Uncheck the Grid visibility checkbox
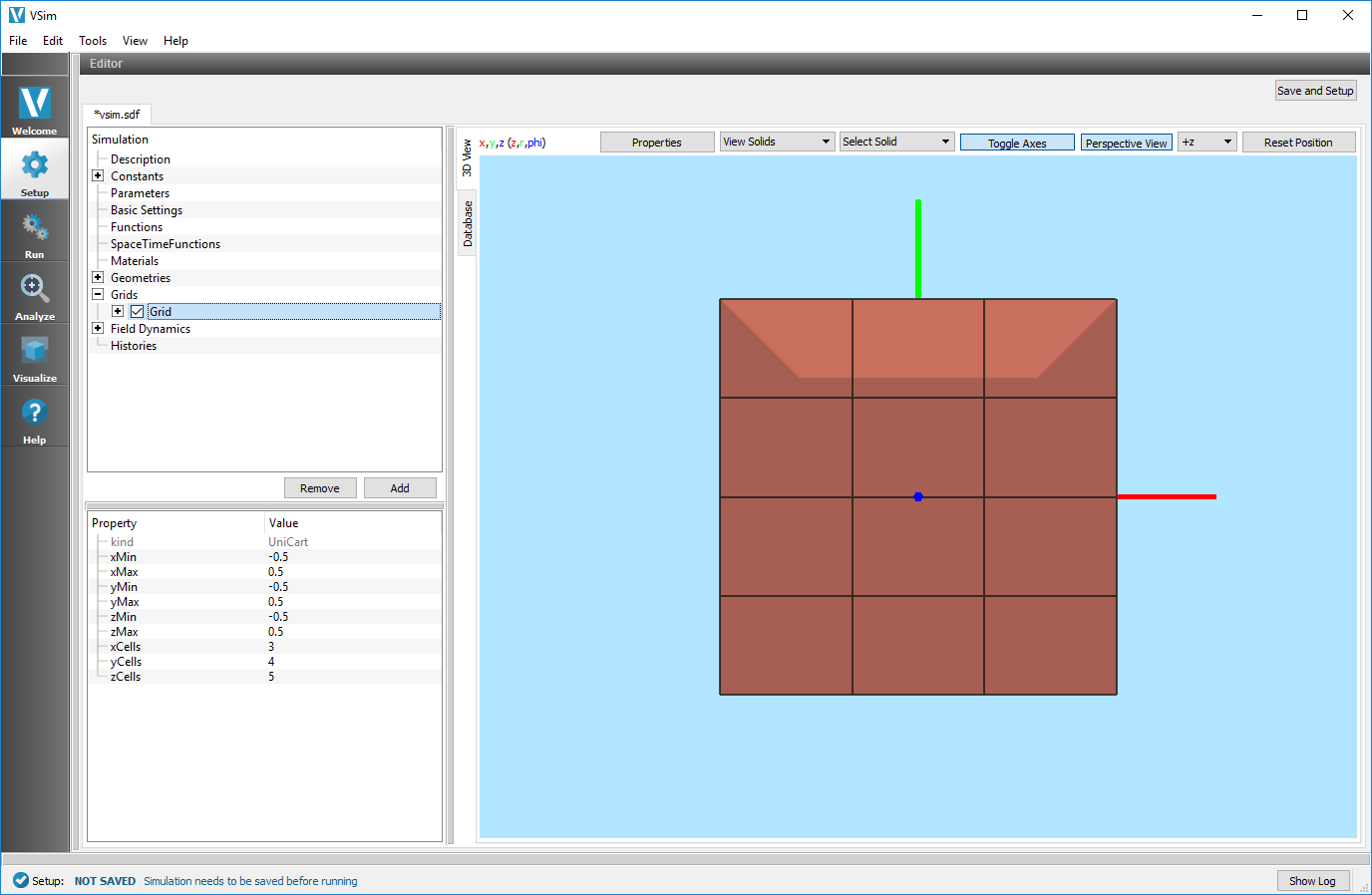Screen dimensions: 1372x895 (137, 311)
